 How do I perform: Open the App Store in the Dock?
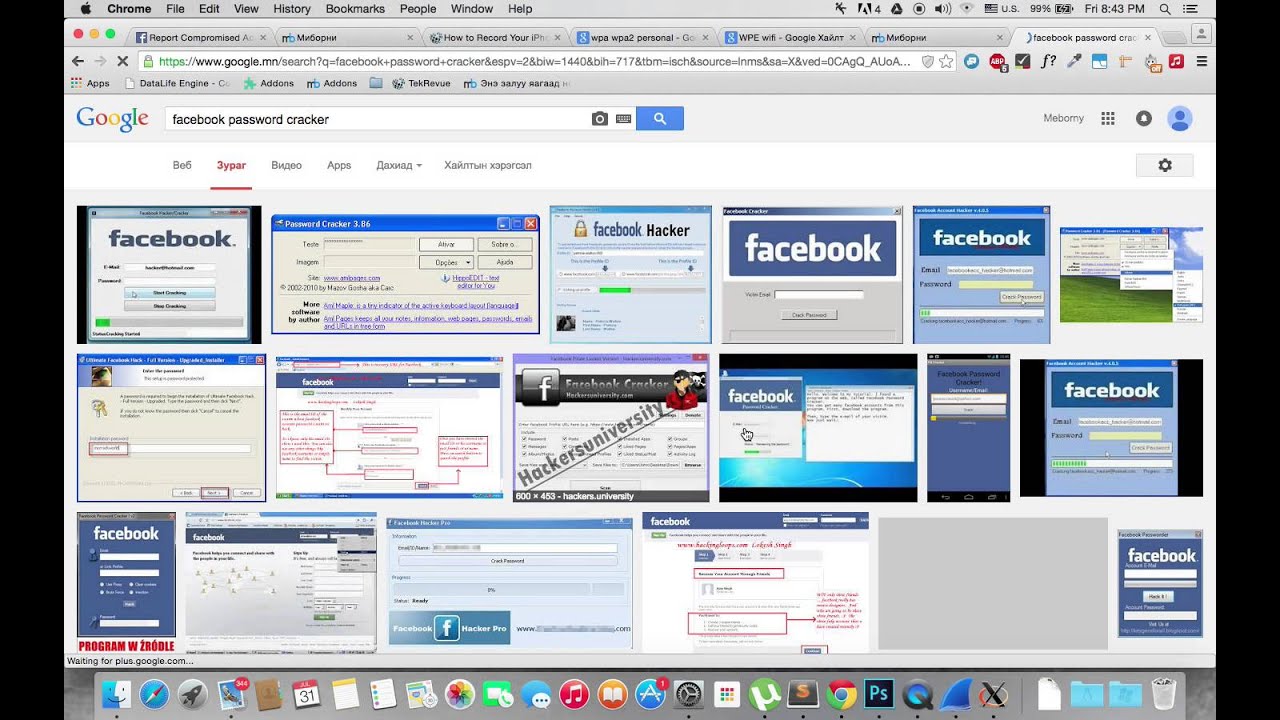click(x=650, y=693)
